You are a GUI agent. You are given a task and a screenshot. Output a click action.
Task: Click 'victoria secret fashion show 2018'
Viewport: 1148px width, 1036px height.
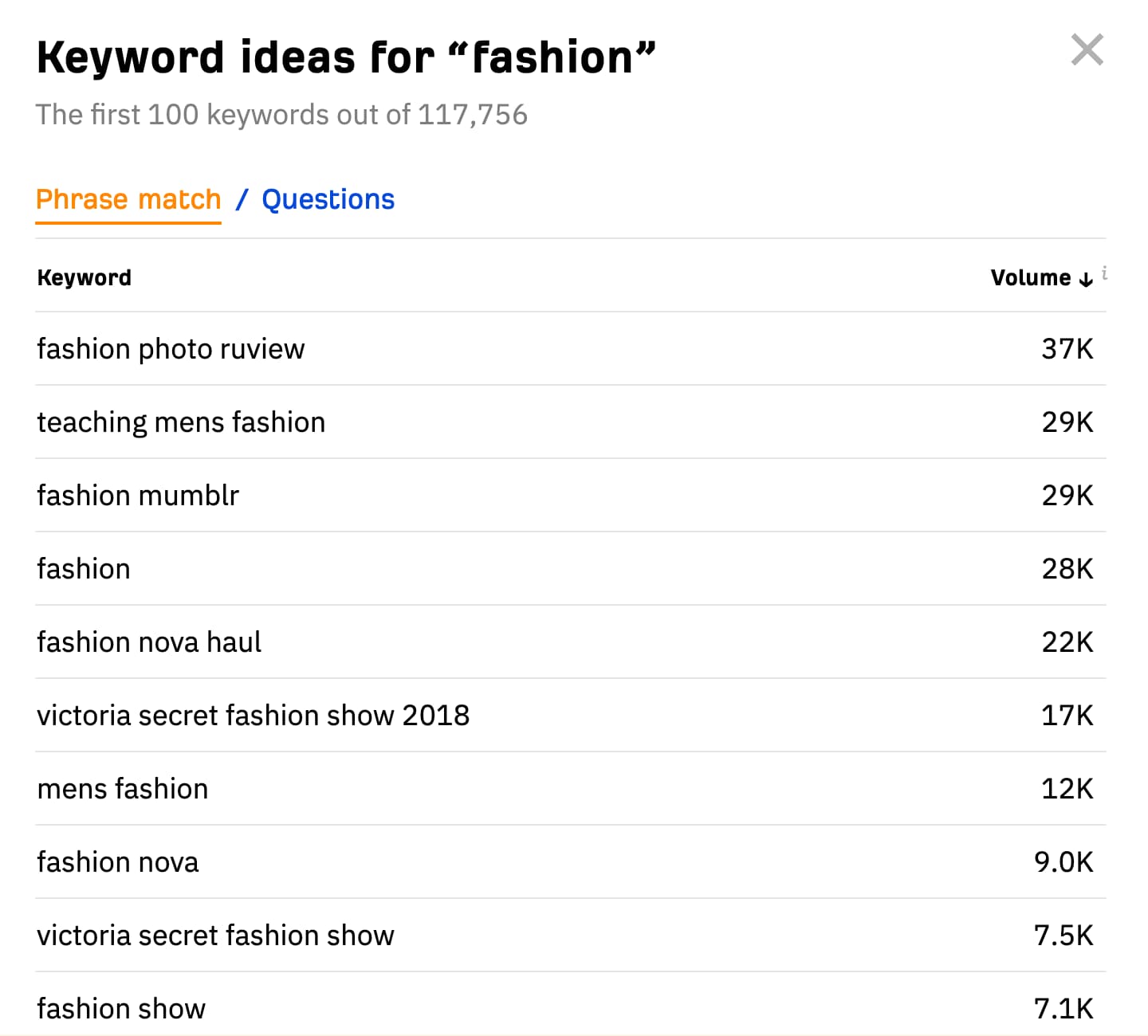tap(253, 715)
